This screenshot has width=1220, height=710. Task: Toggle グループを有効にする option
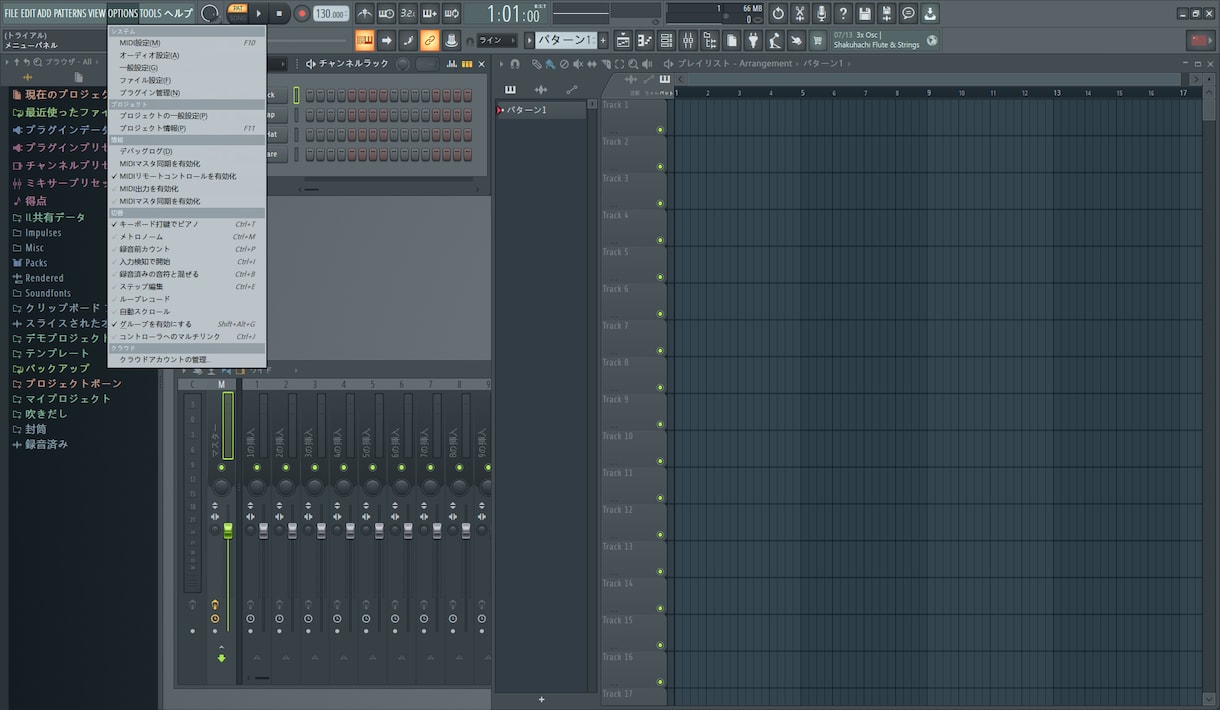187,324
